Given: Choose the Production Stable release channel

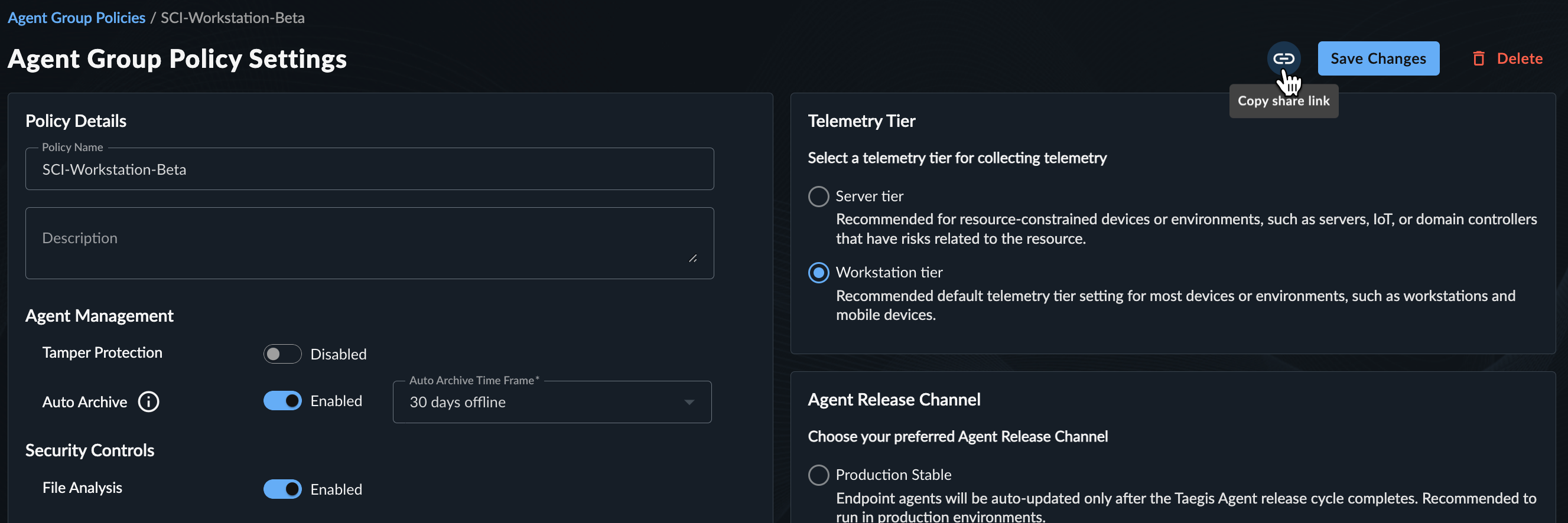Looking at the screenshot, I should click(x=818, y=475).
